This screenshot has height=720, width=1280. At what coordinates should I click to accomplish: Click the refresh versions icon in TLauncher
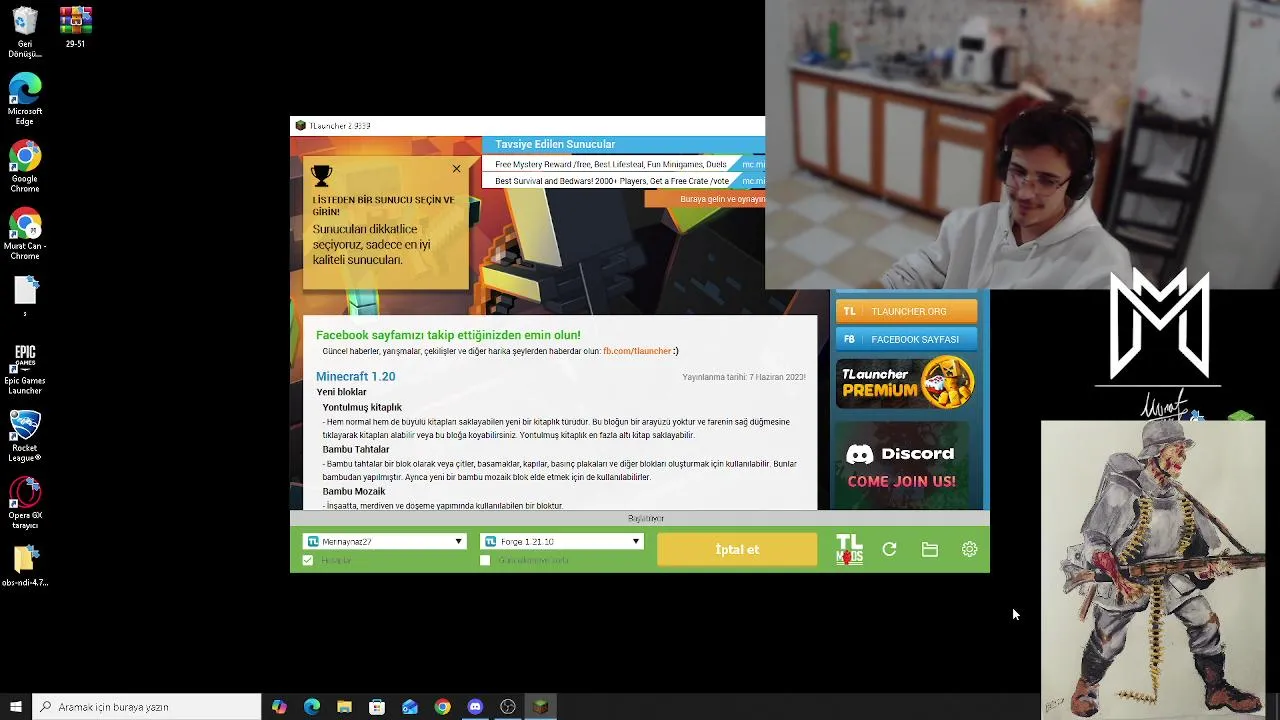889,549
